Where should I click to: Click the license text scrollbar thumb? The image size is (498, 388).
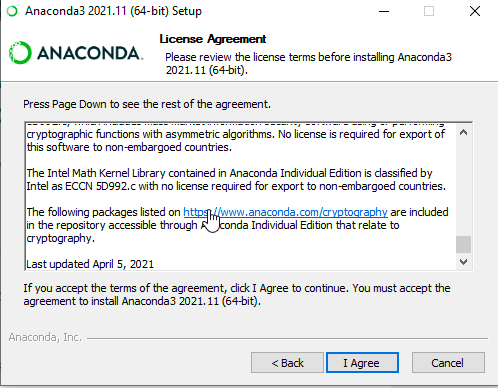click(x=463, y=245)
